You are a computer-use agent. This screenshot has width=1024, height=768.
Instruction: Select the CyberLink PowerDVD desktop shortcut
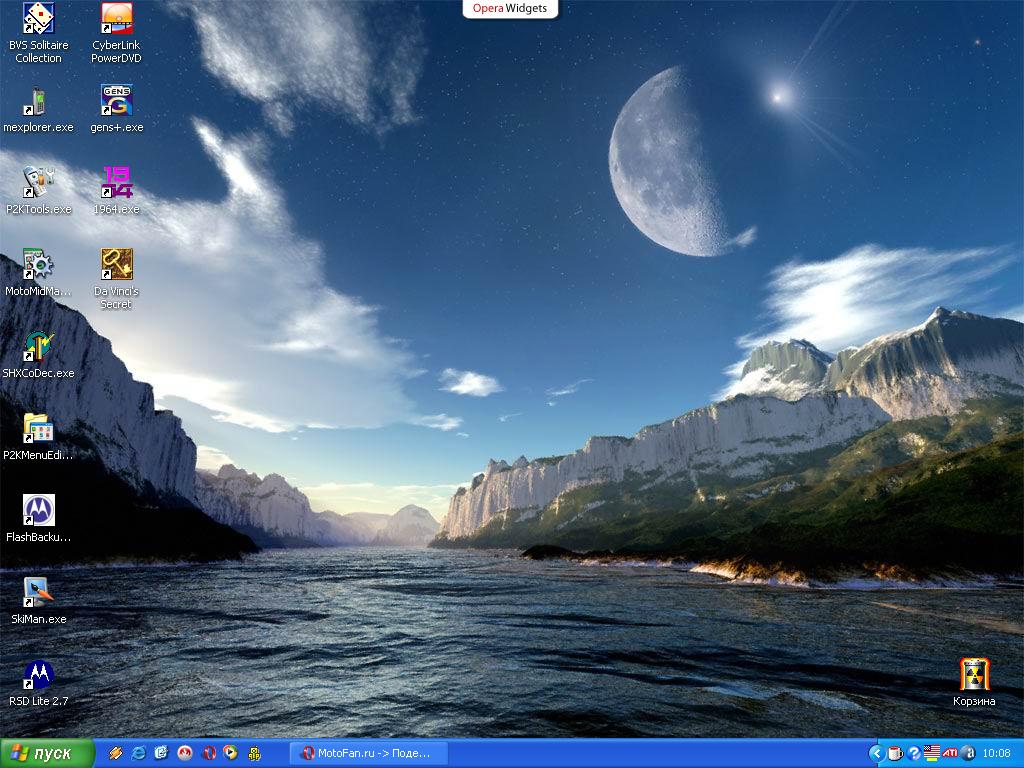coord(116,33)
